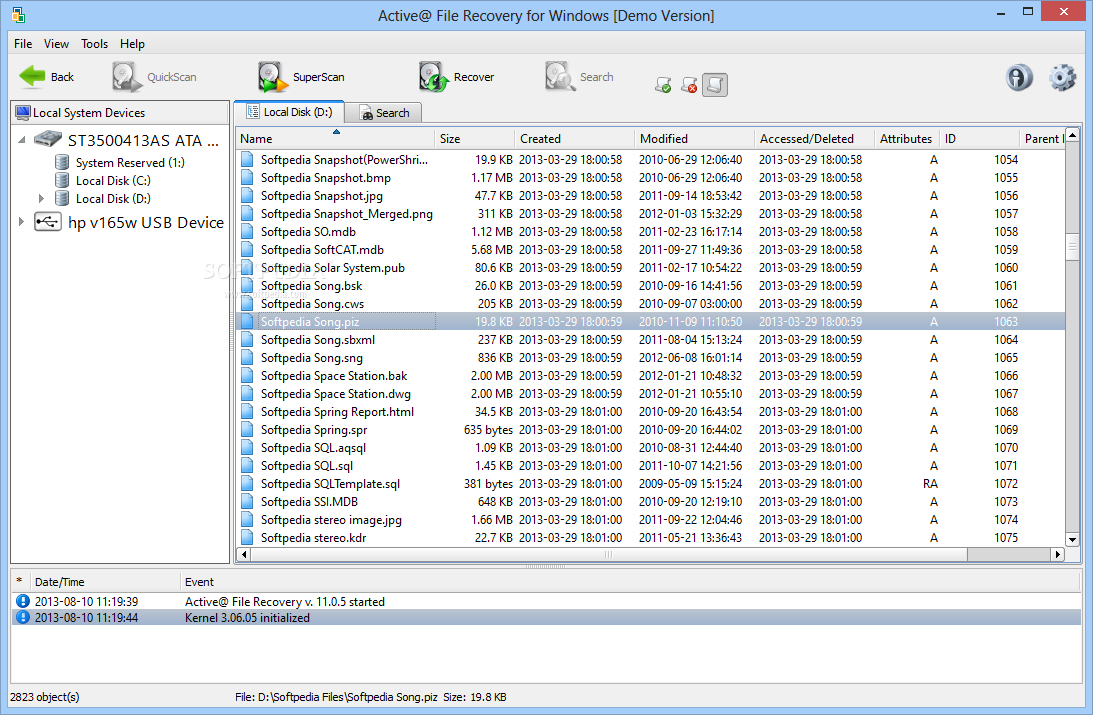1093x715 pixels.
Task: Sort by the Modified column header
Action: click(x=694, y=139)
